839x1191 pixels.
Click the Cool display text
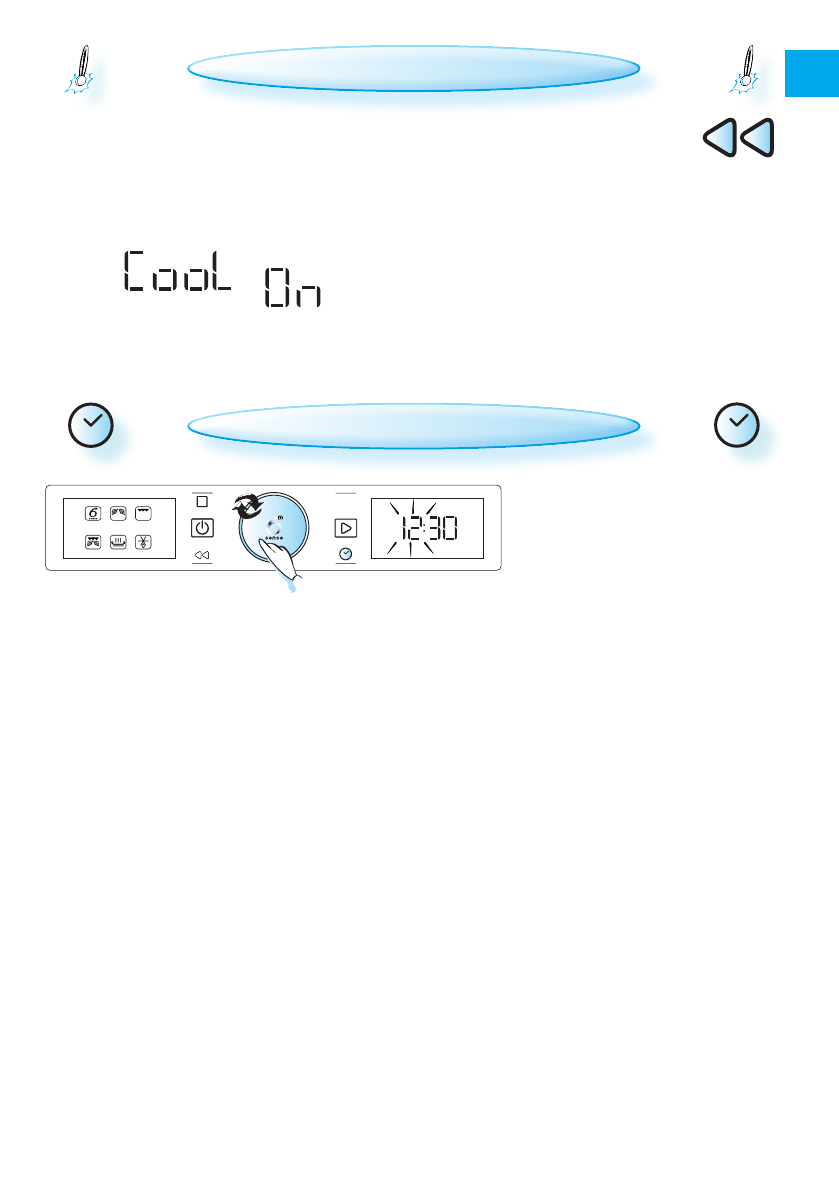point(178,270)
